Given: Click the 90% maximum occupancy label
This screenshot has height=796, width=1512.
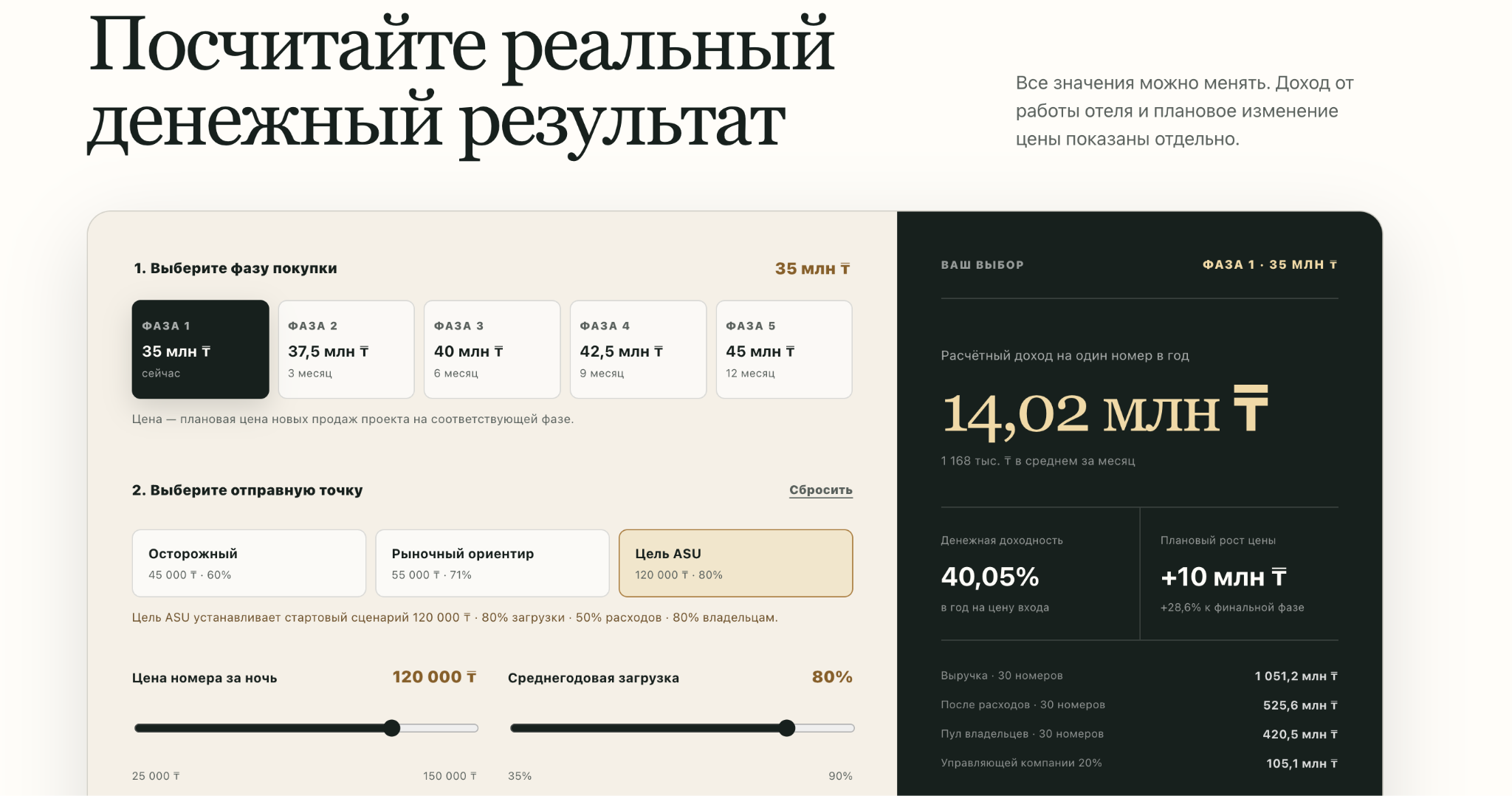Looking at the screenshot, I should [x=840, y=776].
